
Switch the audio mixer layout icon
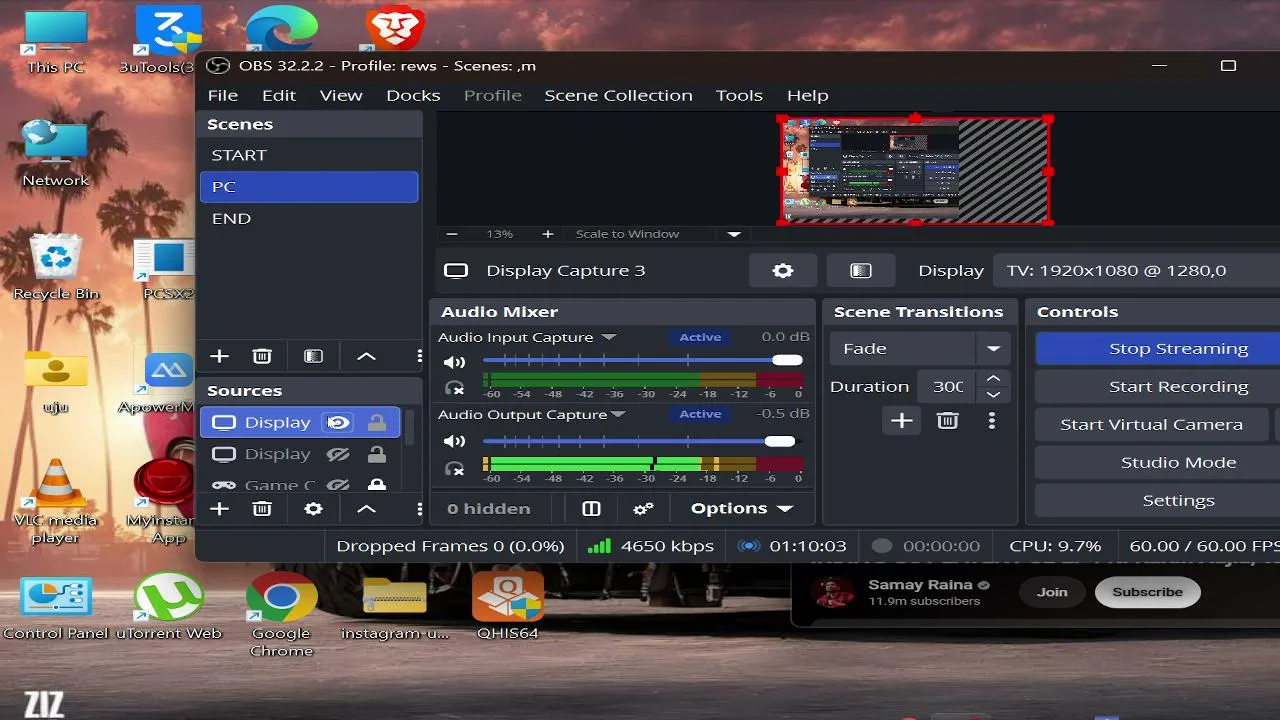[x=591, y=509]
